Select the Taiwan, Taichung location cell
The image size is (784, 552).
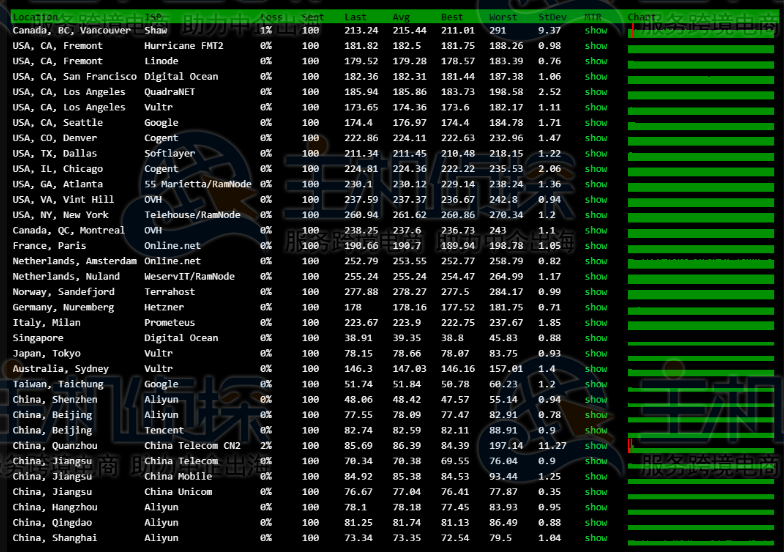tap(57, 385)
